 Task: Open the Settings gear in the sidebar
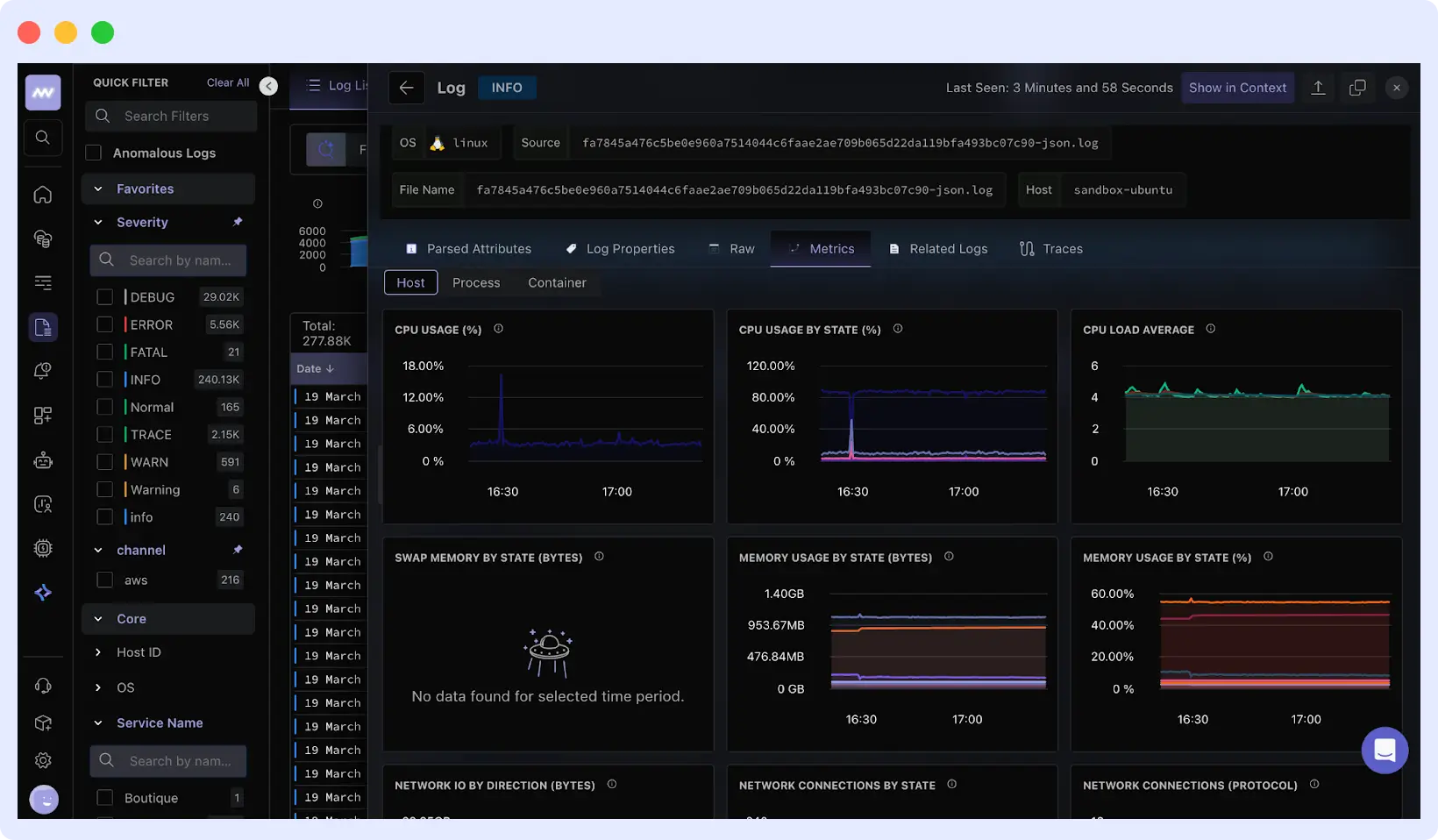pyautogui.click(x=42, y=760)
